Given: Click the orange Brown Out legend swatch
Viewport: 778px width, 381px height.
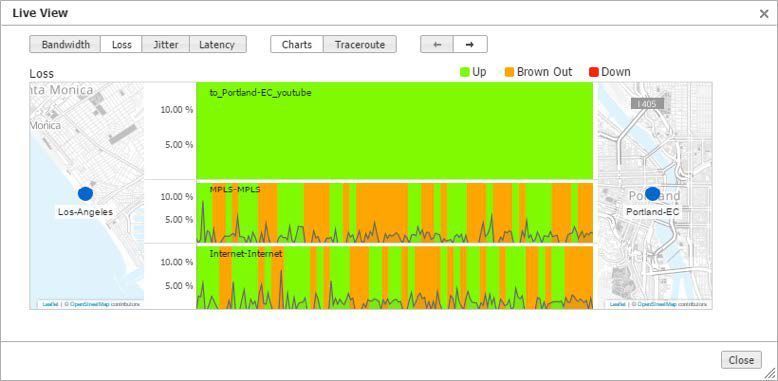Looking at the screenshot, I should (x=510, y=72).
